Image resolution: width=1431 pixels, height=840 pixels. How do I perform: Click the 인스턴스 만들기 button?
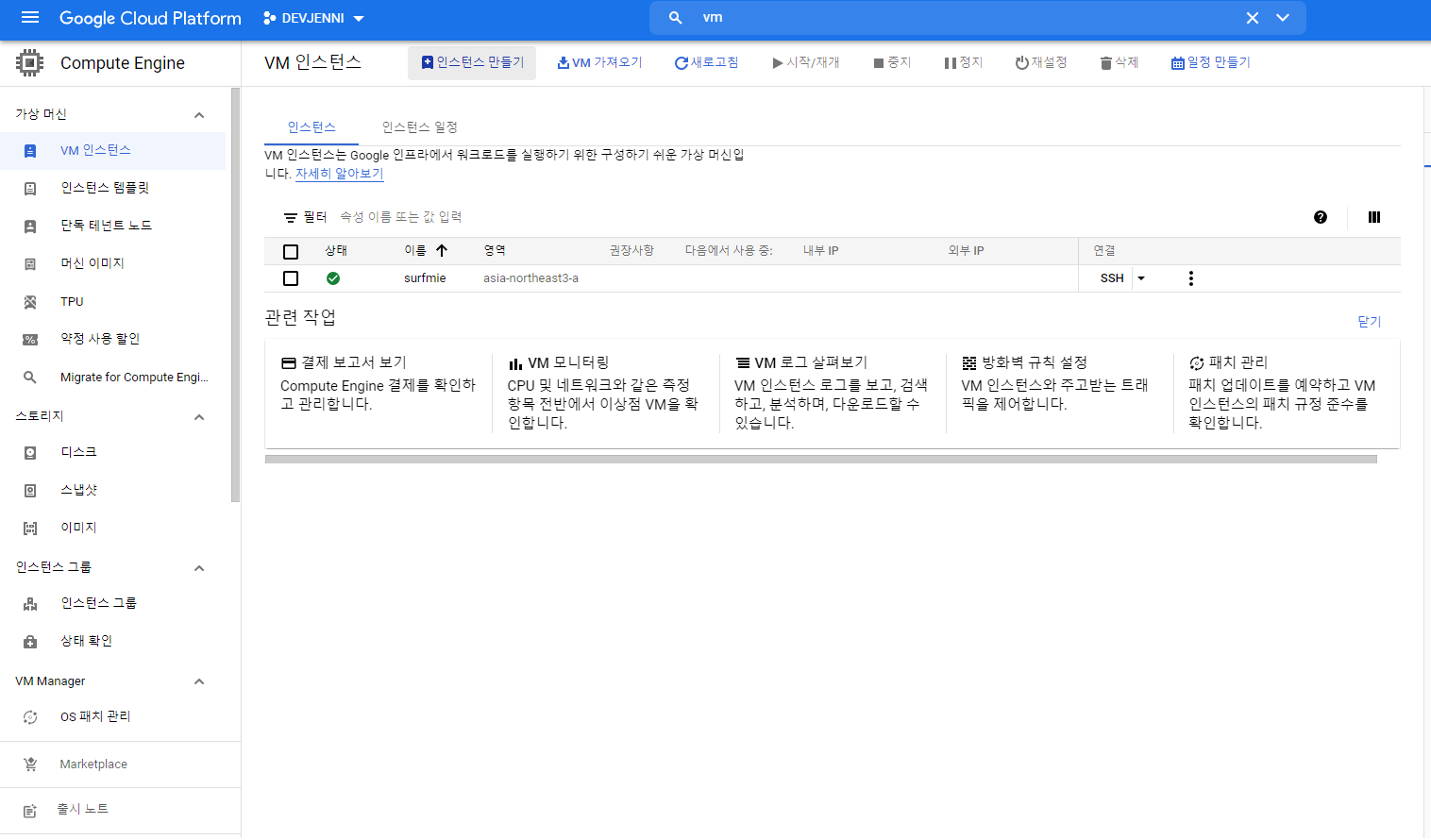(x=472, y=62)
